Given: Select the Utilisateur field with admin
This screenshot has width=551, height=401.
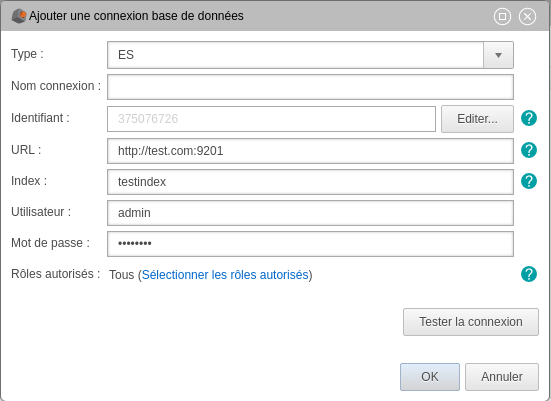Looking at the screenshot, I should [310, 213].
